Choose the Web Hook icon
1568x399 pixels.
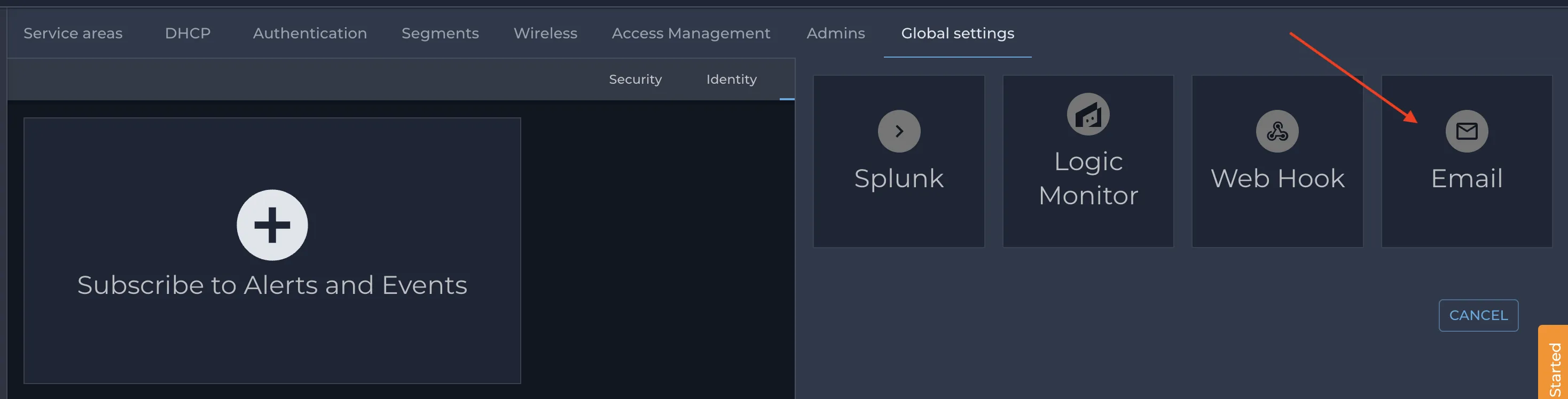coord(1277,131)
